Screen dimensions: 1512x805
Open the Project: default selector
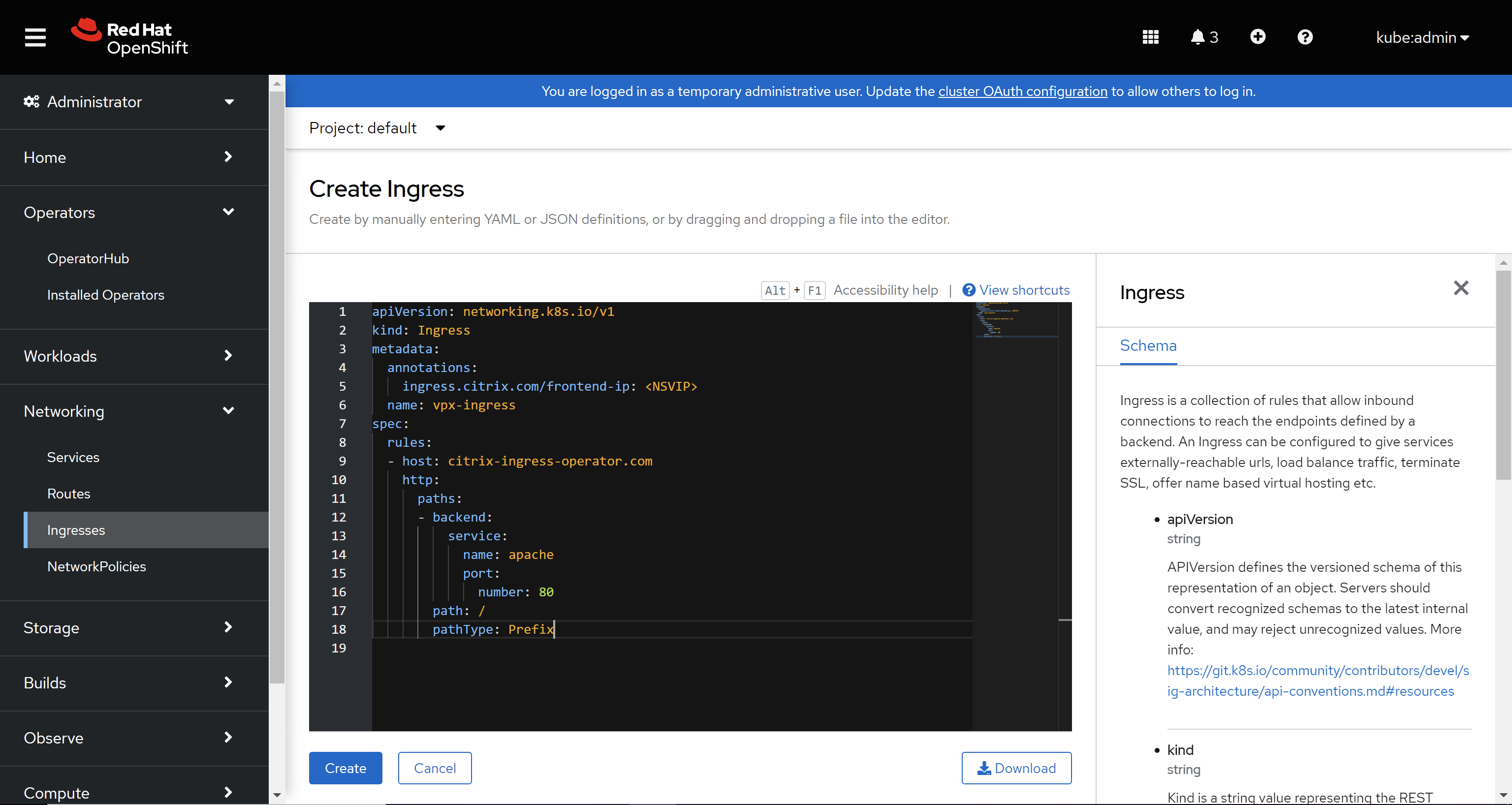[x=378, y=128]
